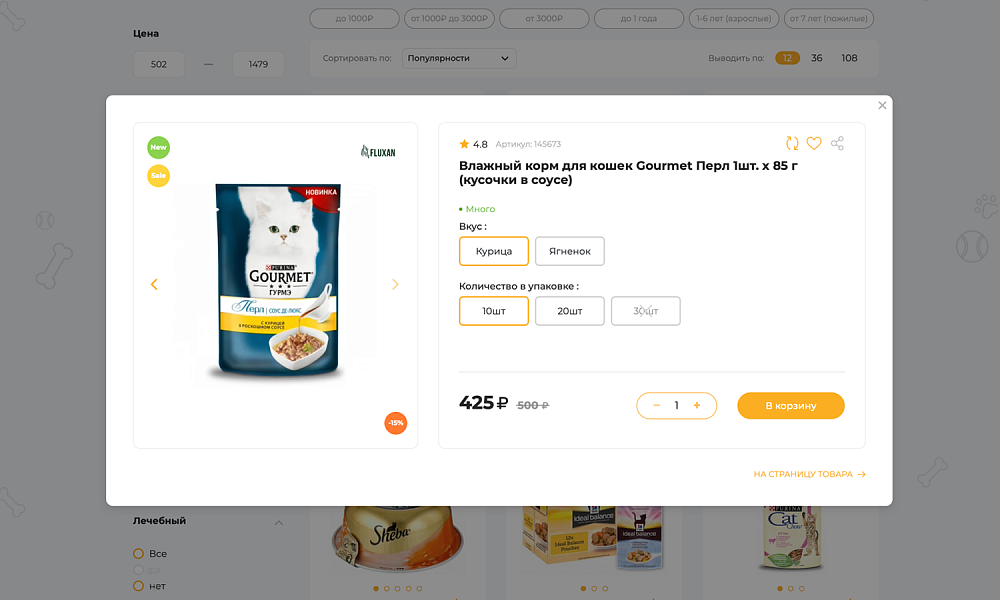The image size is (1000, 600).
Task: Click the yellow Sale badge
Action: pyautogui.click(x=158, y=175)
